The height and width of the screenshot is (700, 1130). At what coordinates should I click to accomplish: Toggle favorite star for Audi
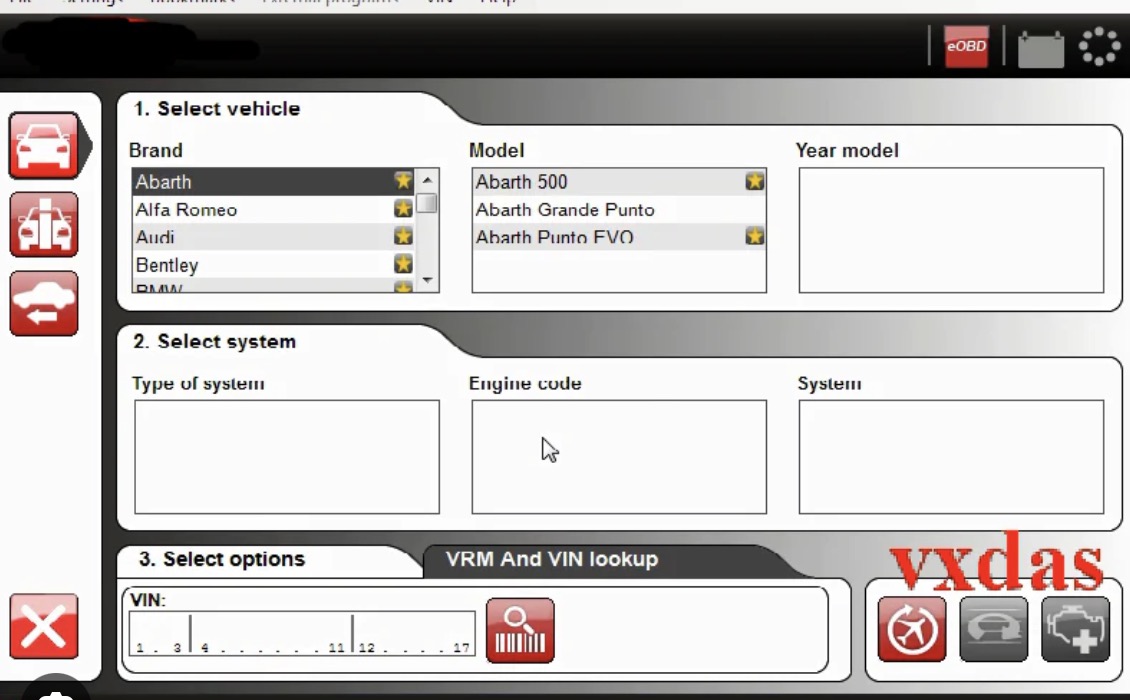click(403, 236)
